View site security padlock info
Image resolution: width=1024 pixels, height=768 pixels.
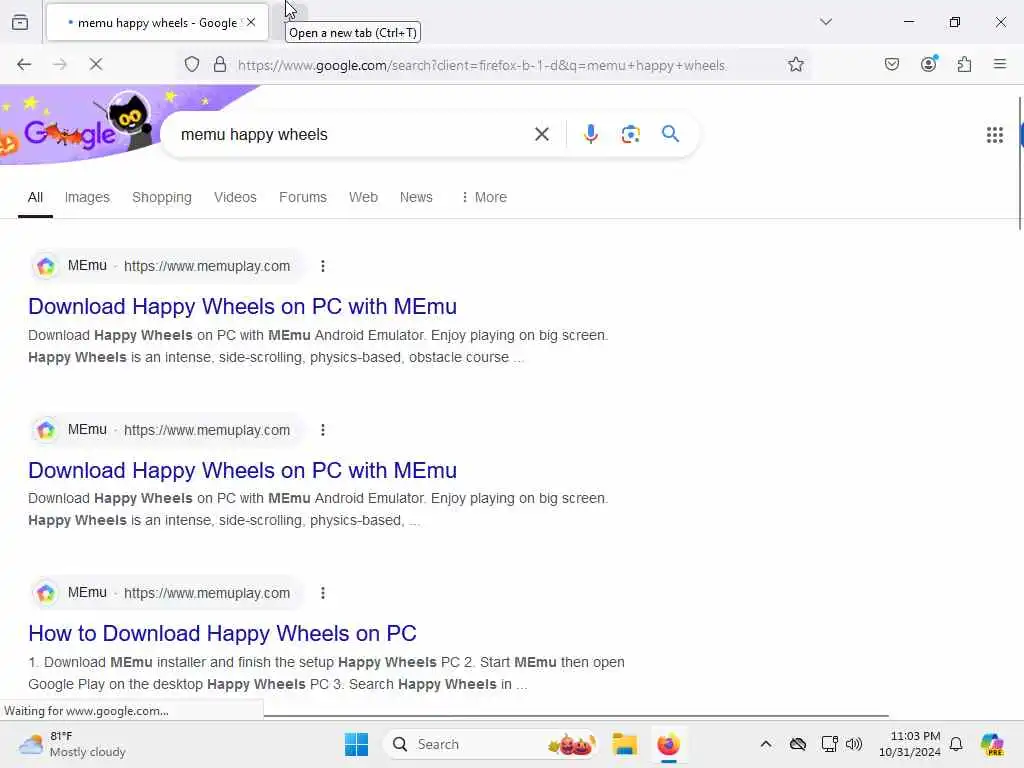[220, 64]
